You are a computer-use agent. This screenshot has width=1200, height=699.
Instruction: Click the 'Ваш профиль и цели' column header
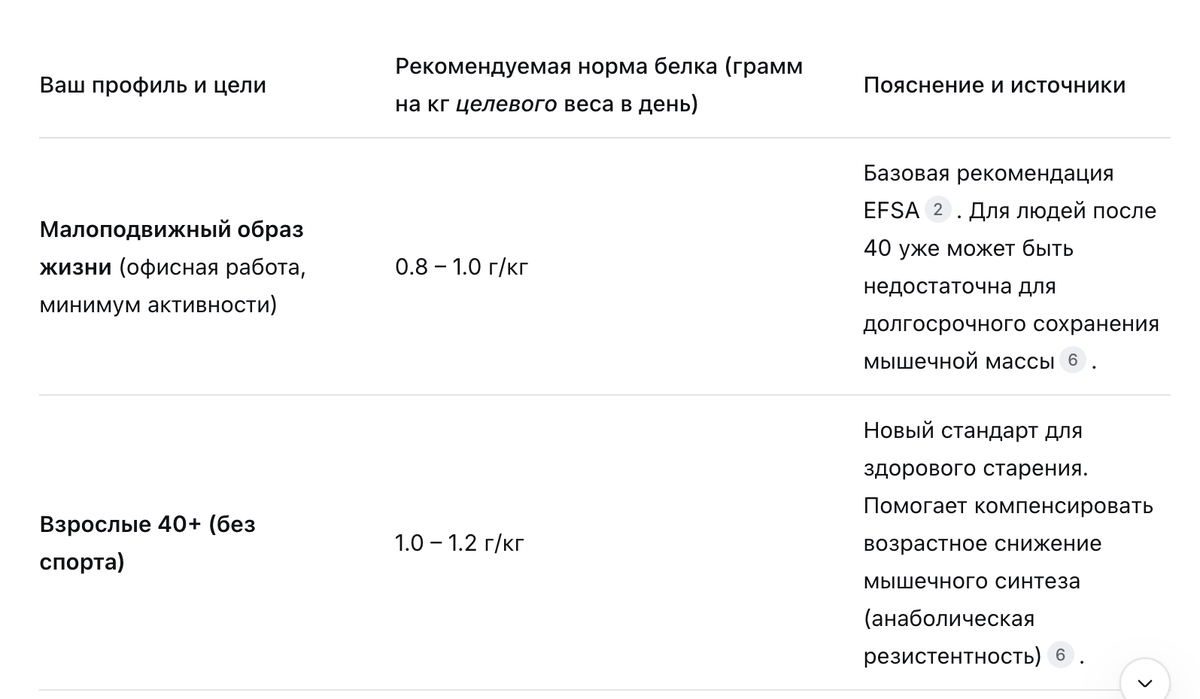tap(153, 85)
